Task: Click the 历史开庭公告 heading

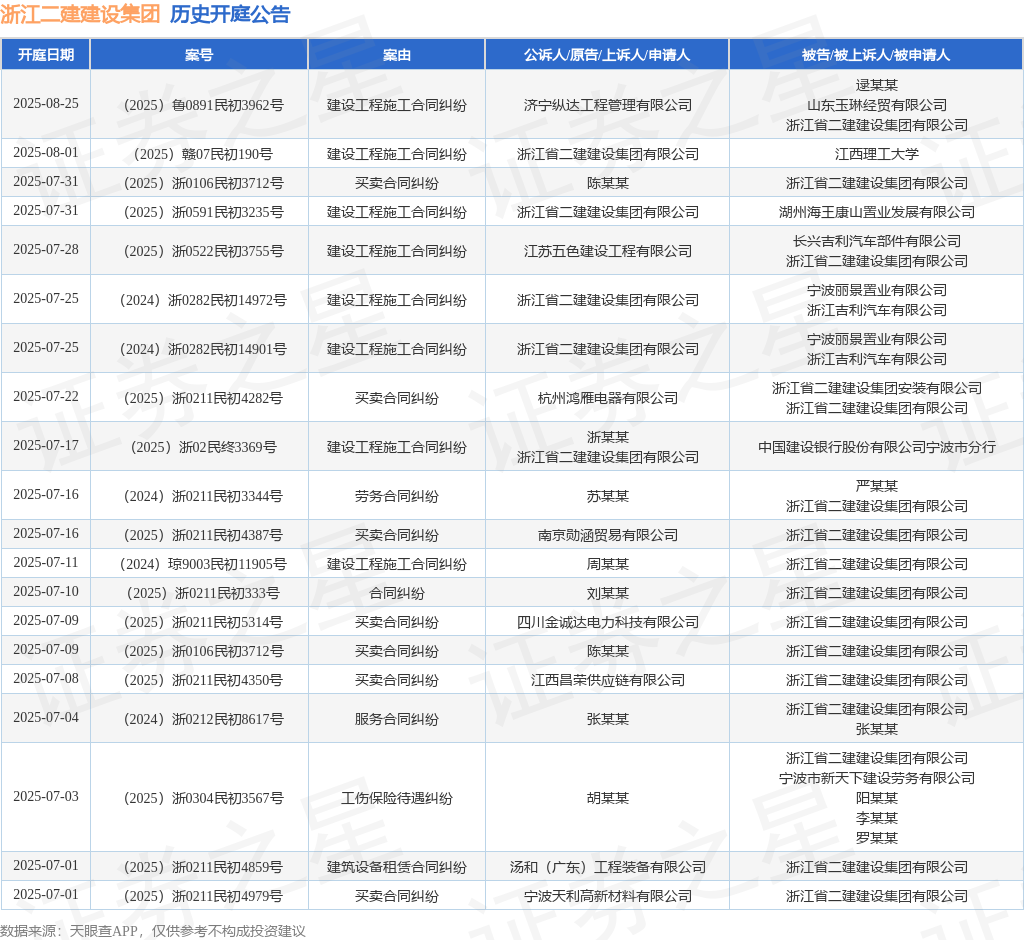Action: 230,14
